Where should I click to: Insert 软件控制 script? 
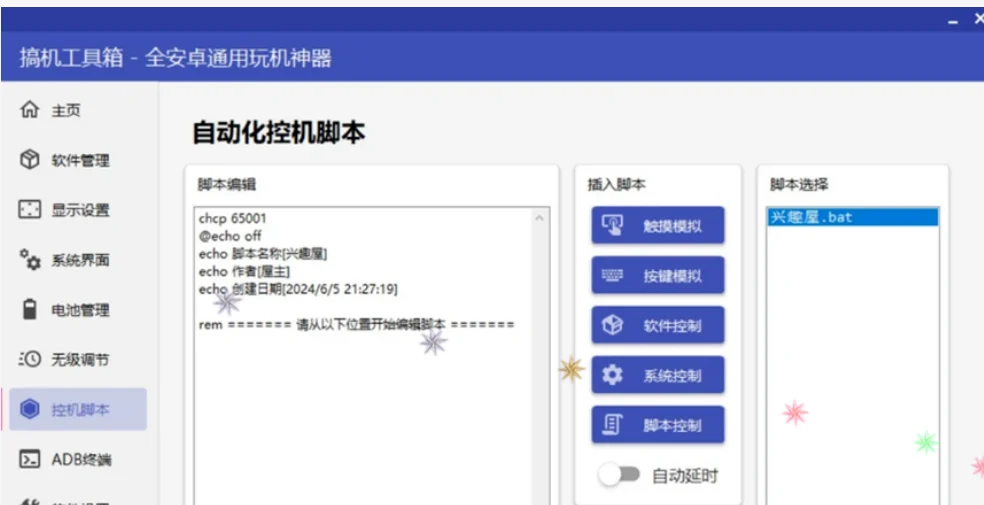[658, 325]
